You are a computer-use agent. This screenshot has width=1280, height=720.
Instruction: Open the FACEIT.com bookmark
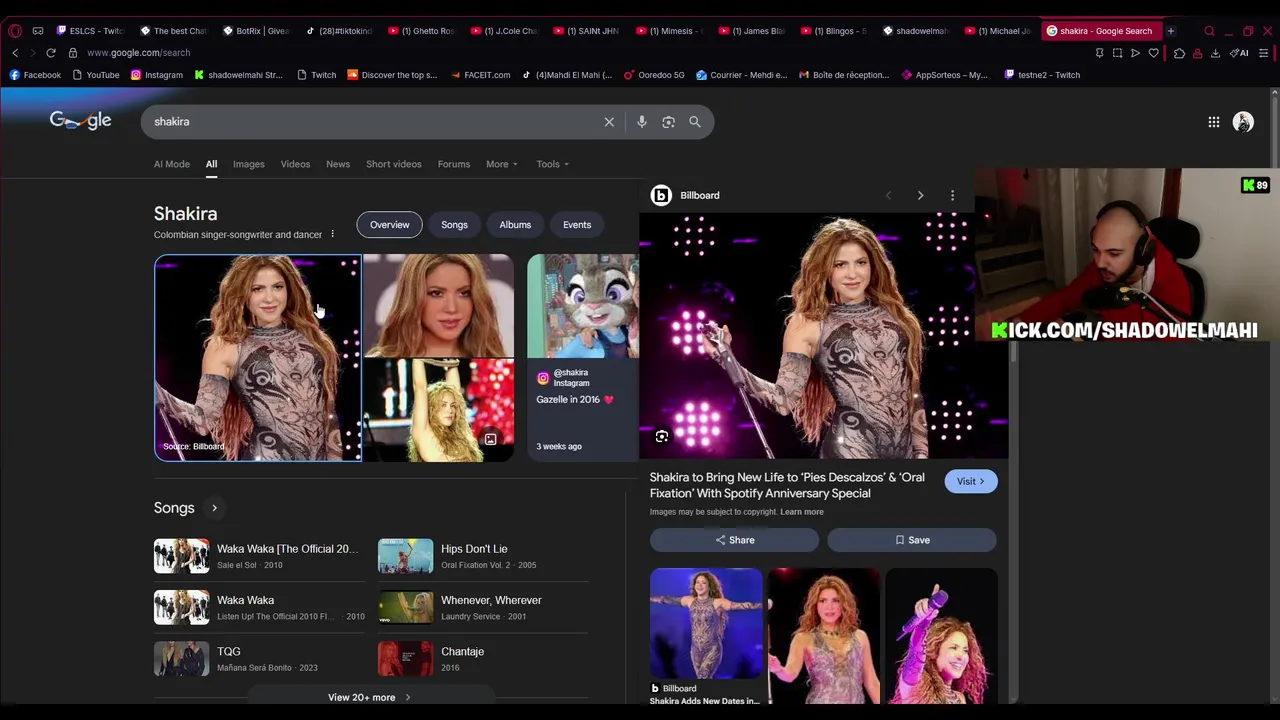pyautogui.click(x=480, y=75)
